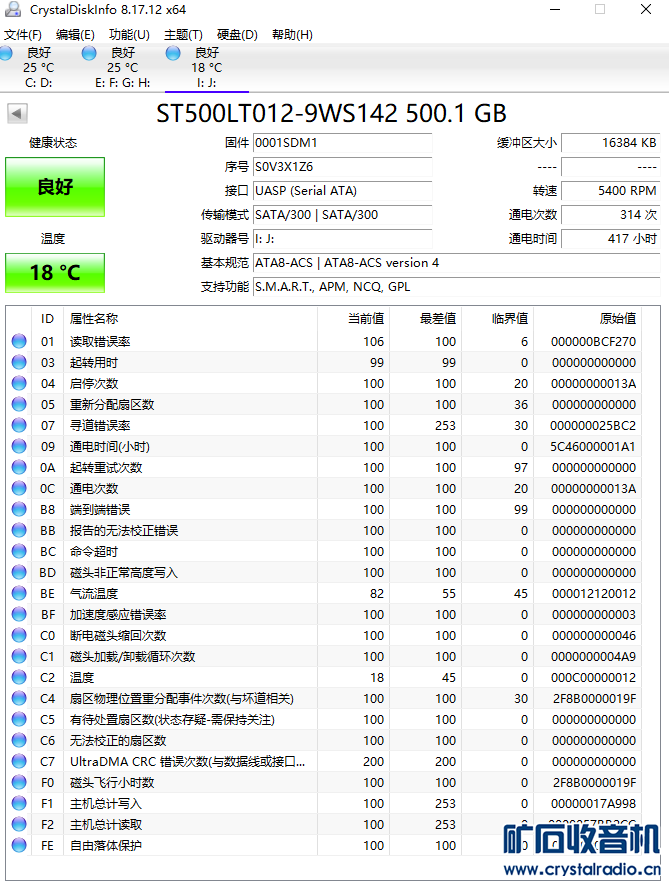Click status icon for 起转重试次数 row
The height and width of the screenshot is (882, 669).
click(19, 467)
